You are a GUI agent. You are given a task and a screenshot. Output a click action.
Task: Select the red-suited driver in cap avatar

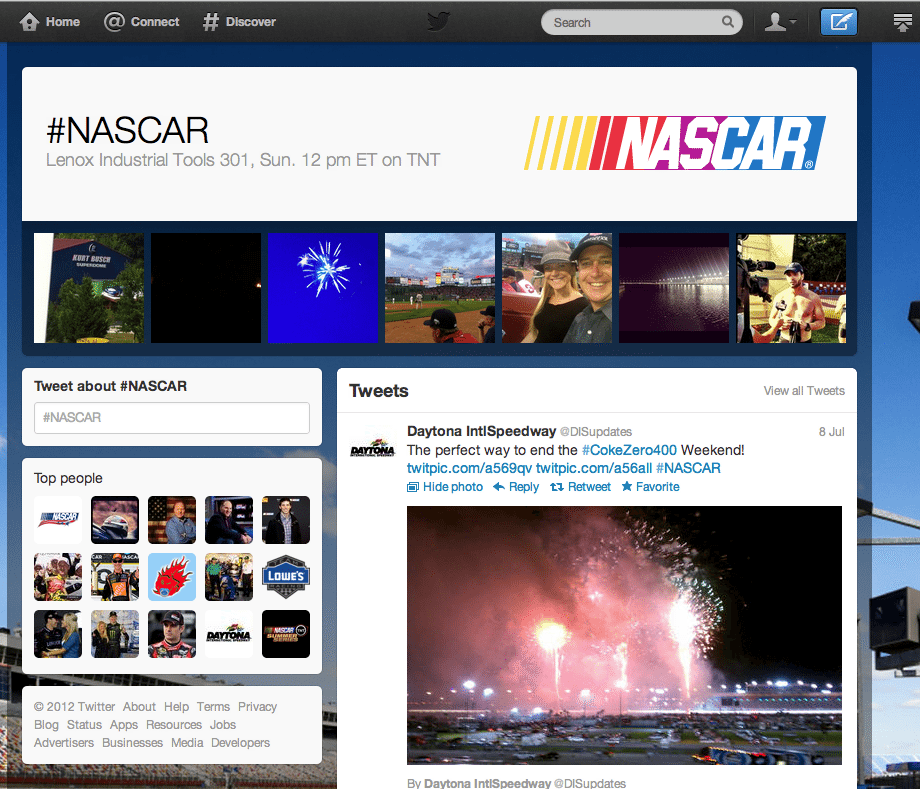coord(172,634)
